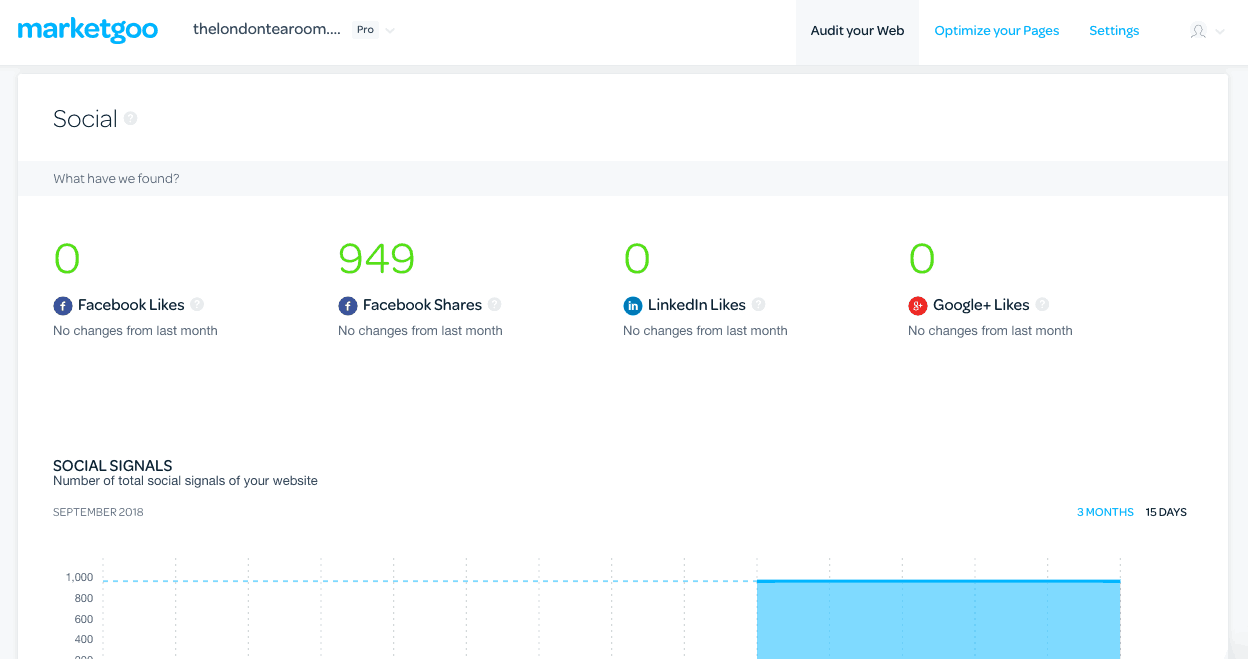This screenshot has width=1248, height=659.
Task: Go to Optimize your Pages tab
Action: [997, 31]
